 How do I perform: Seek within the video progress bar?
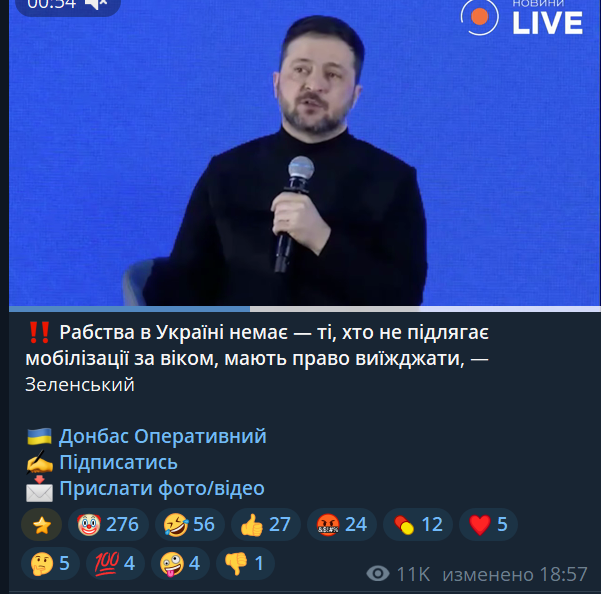304,308
